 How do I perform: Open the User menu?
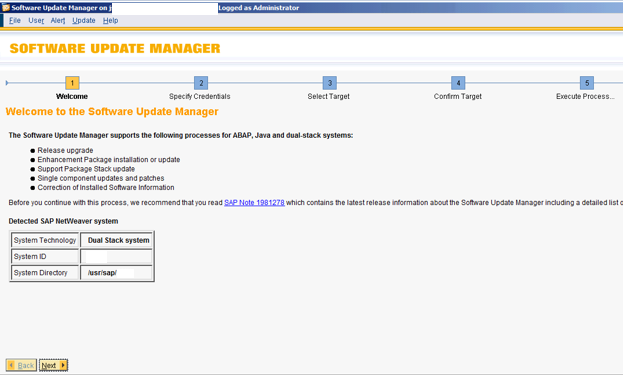36,20
